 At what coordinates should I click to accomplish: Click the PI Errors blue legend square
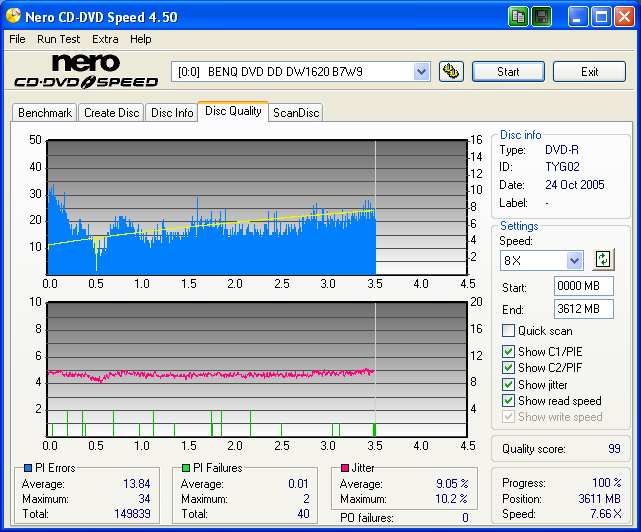click(28, 467)
